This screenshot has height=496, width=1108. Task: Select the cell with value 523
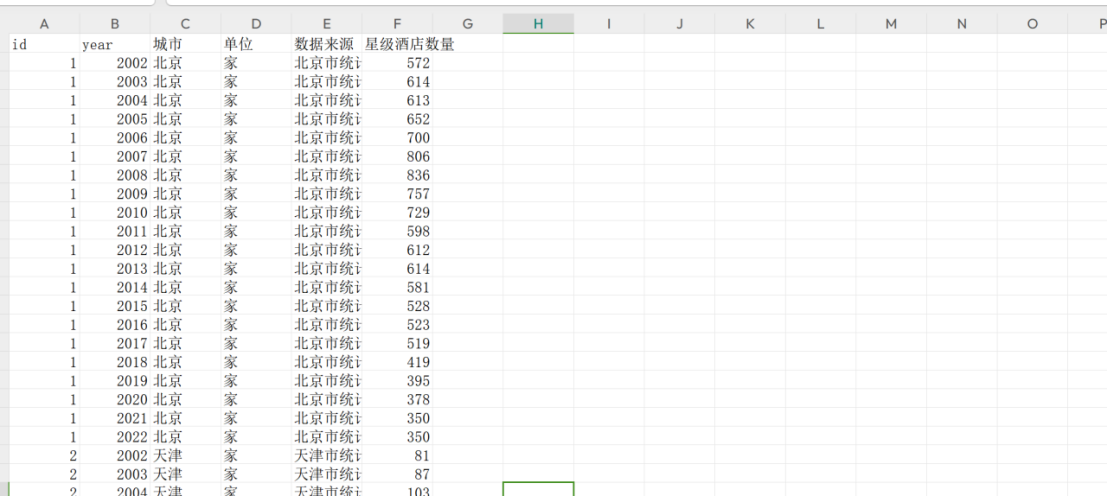click(x=397, y=325)
